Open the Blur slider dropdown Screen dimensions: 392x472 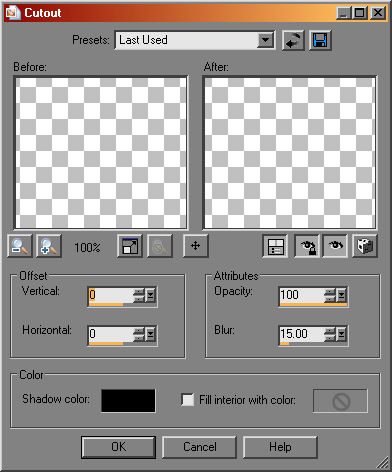[342, 334]
